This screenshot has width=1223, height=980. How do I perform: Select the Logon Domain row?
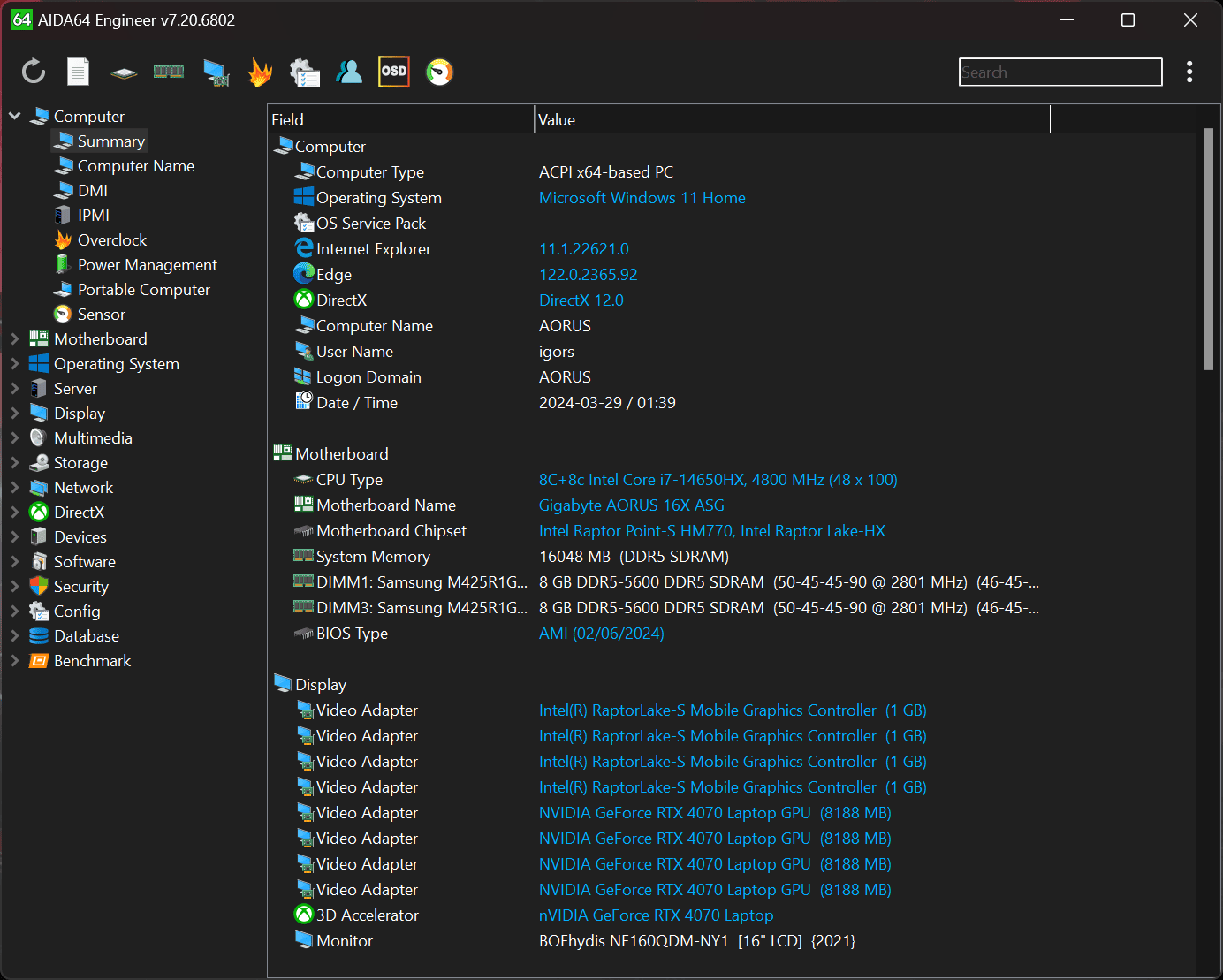tap(658, 377)
